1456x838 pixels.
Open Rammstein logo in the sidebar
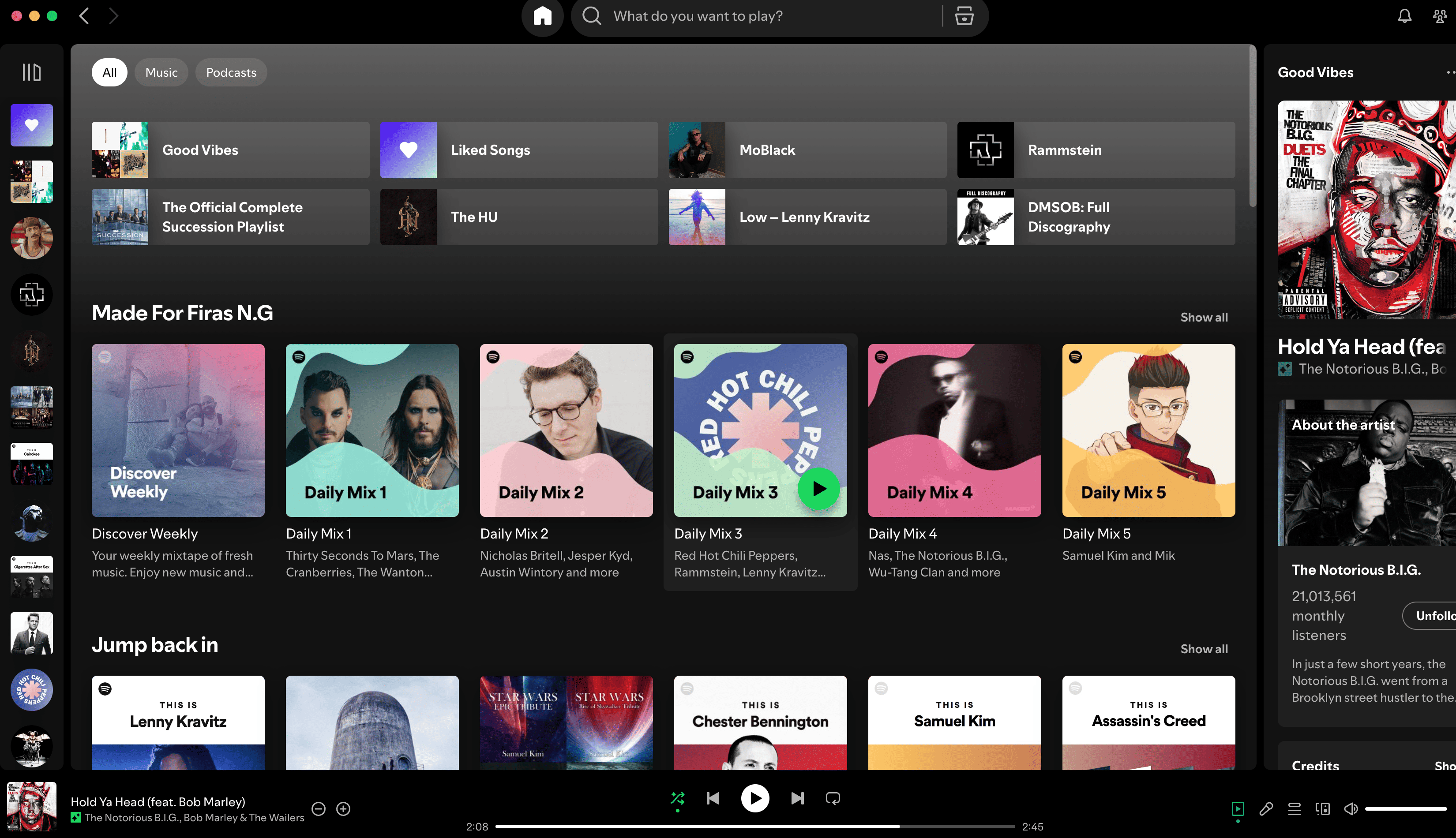pyautogui.click(x=32, y=294)
